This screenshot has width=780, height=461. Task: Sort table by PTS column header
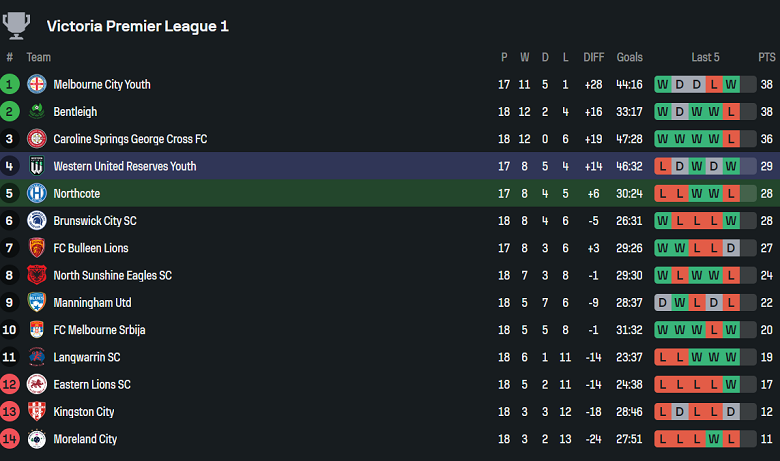(767, 57)
